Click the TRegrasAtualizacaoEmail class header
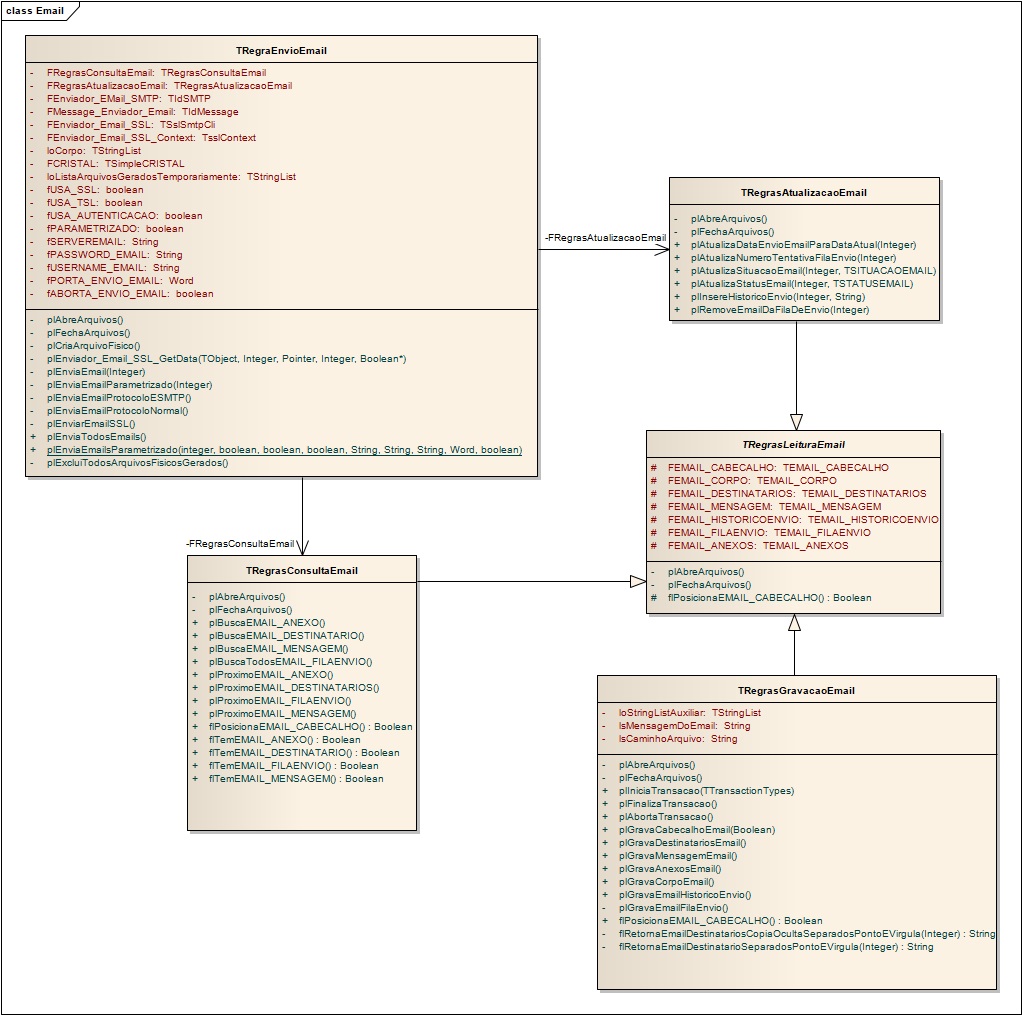1022x1015 pixels. tap(803, 192)
